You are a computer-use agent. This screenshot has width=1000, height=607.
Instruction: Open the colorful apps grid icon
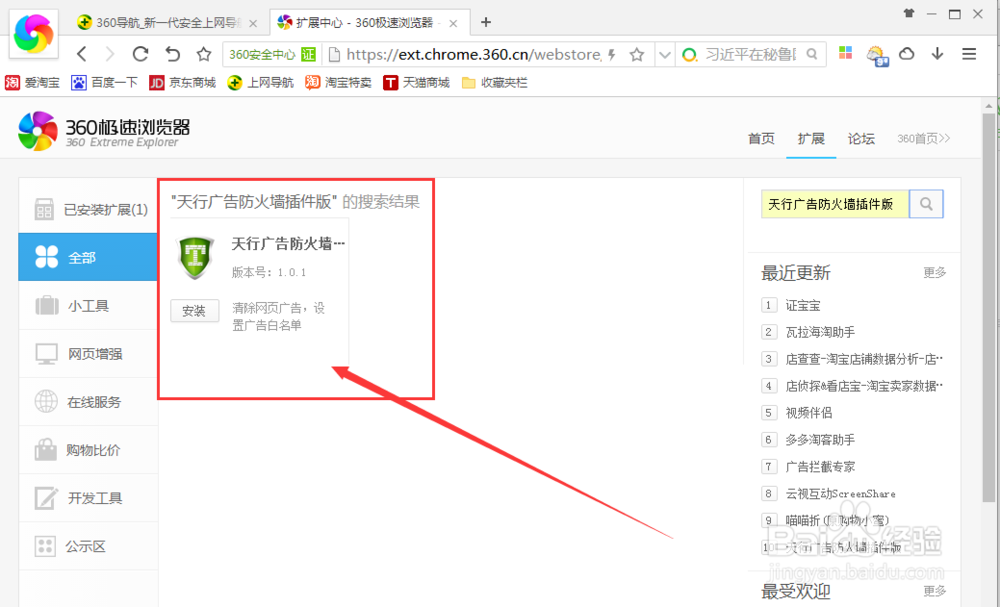(846, 53)
